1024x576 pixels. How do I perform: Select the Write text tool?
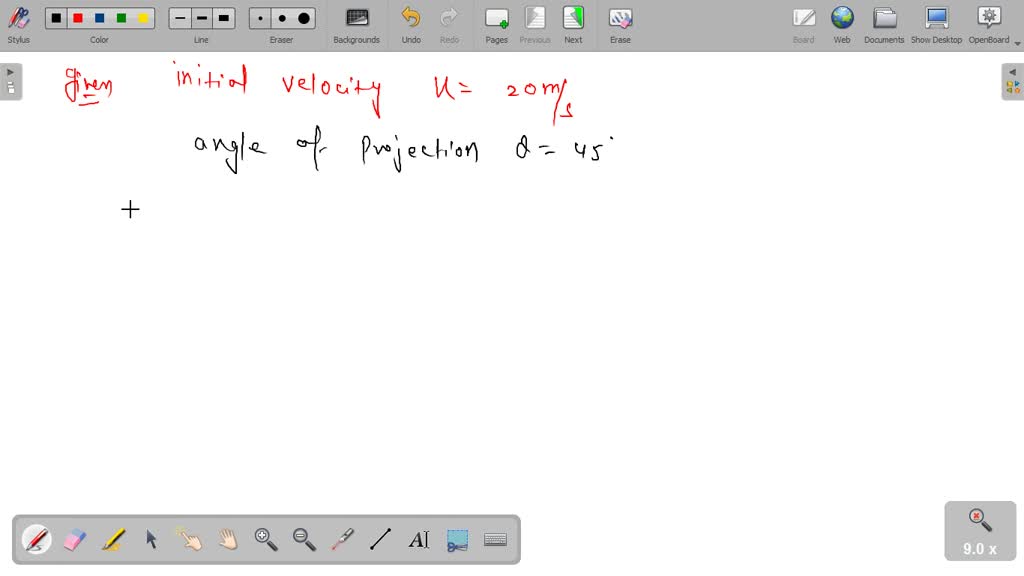click(418, 539)
